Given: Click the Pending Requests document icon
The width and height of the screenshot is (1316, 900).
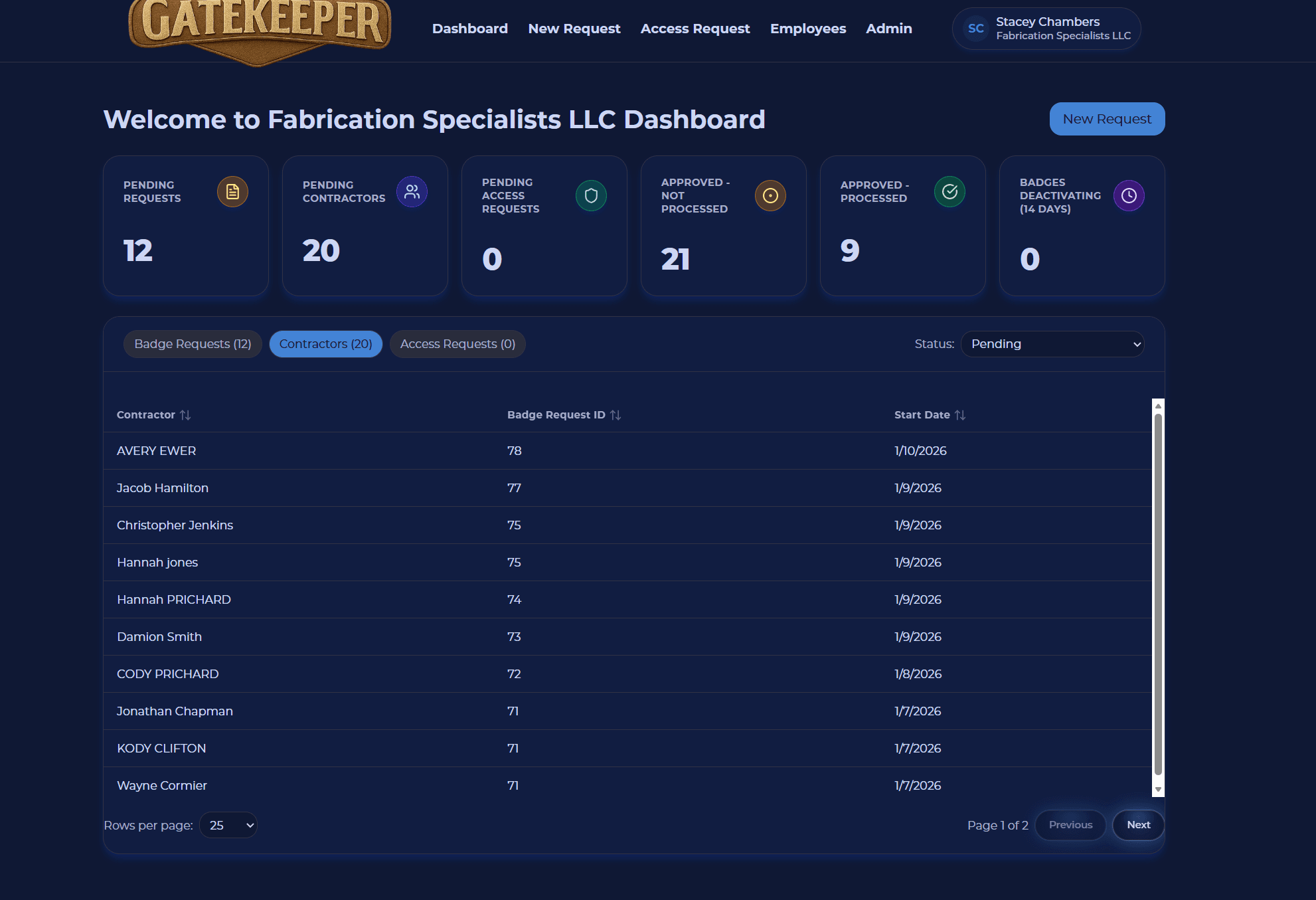Looking at the screenshot, I should tap(232, 192).
